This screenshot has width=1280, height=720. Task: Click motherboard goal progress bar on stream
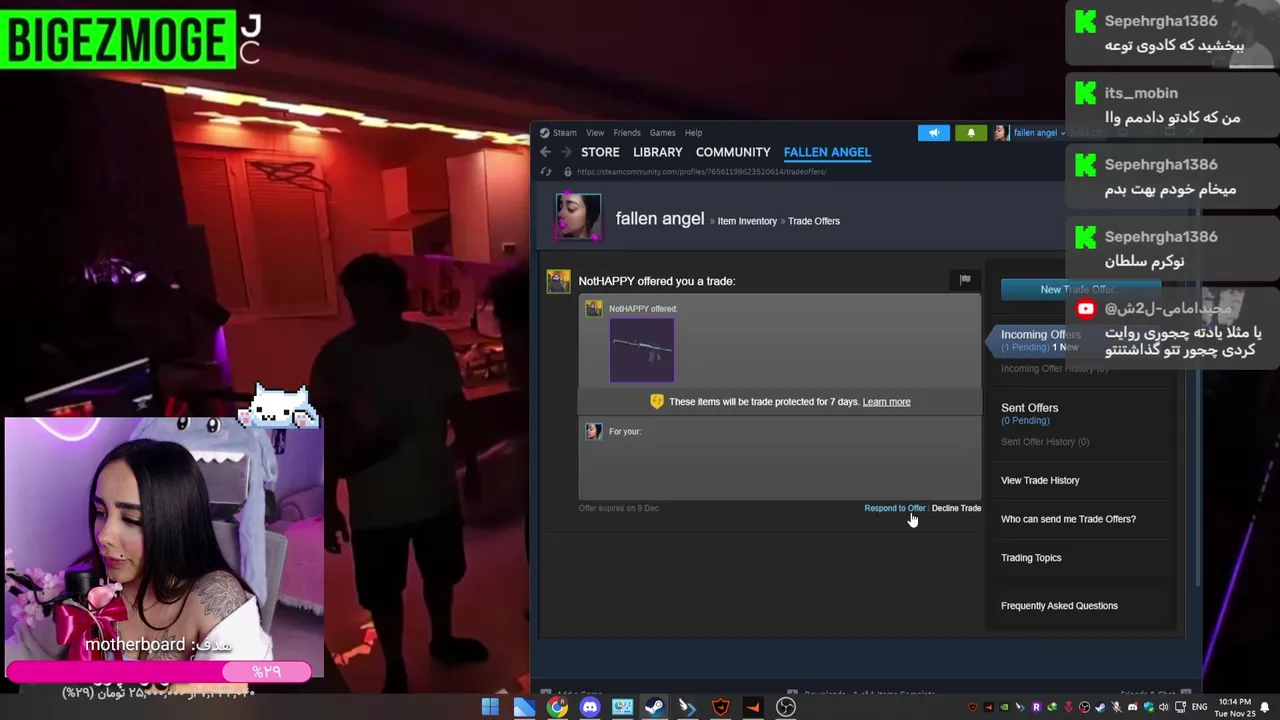(159, 671)
